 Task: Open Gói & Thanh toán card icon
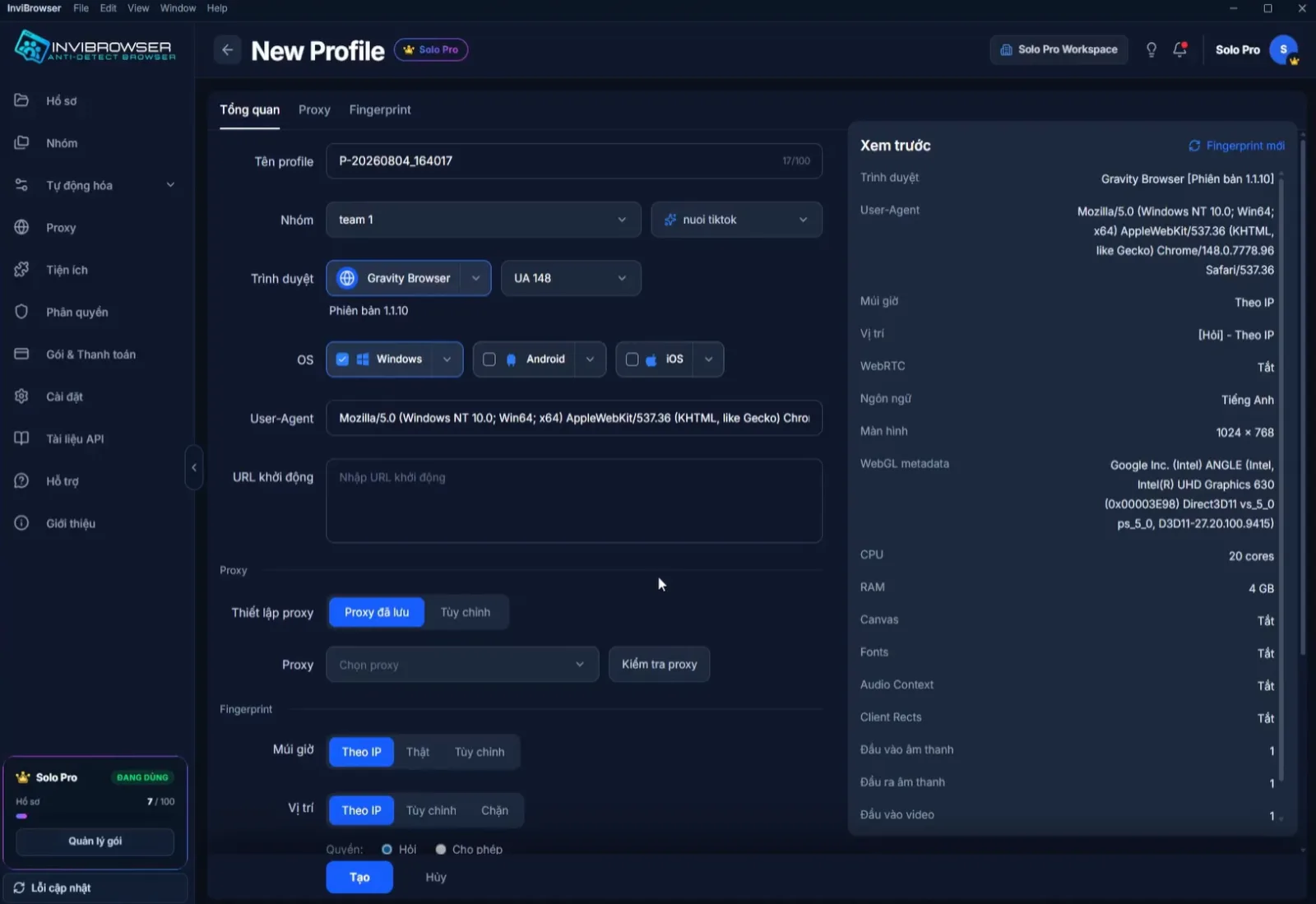(21, 354)
